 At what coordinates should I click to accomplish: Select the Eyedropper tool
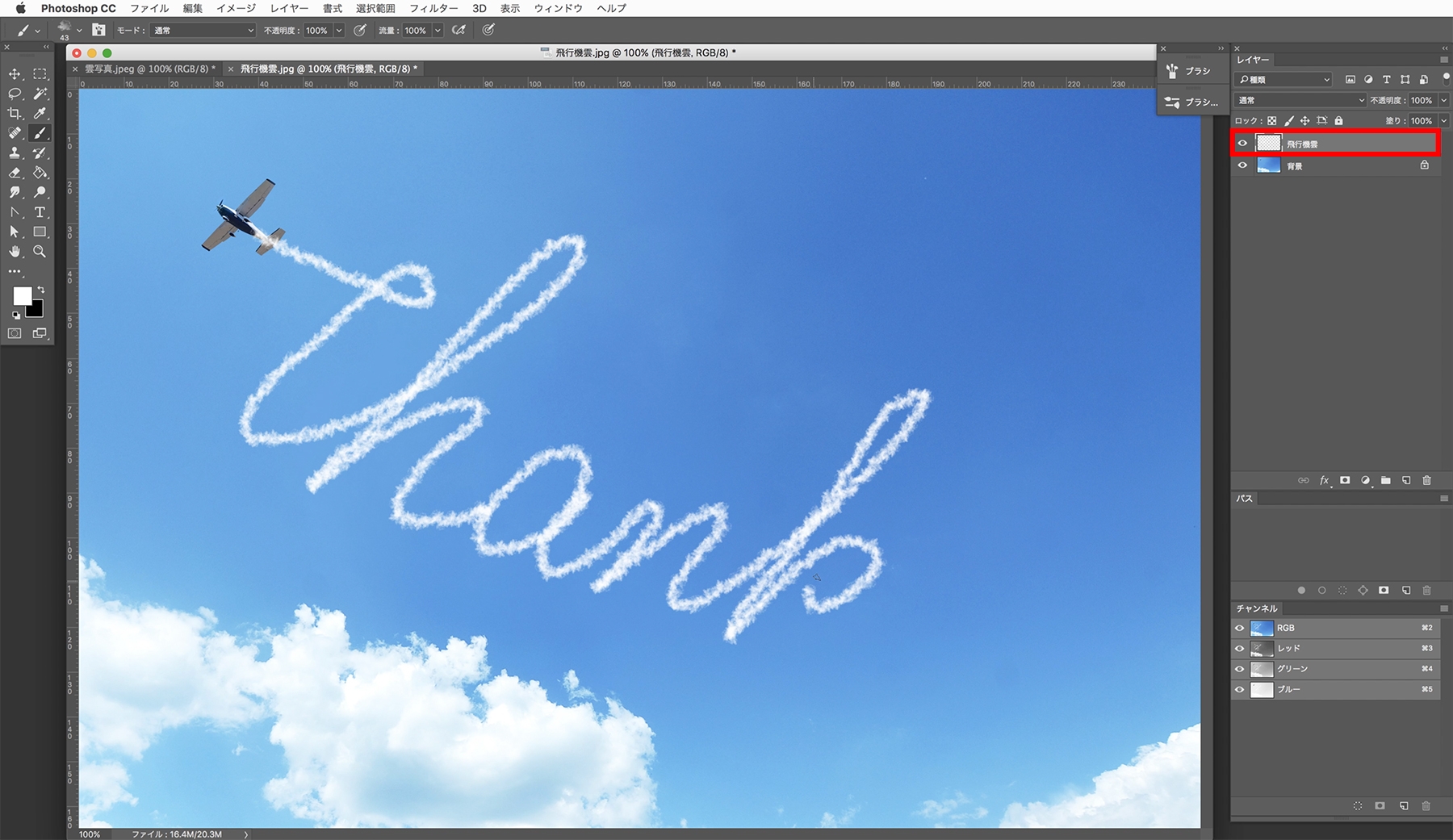pyautogui.click(x=40, y=114)
